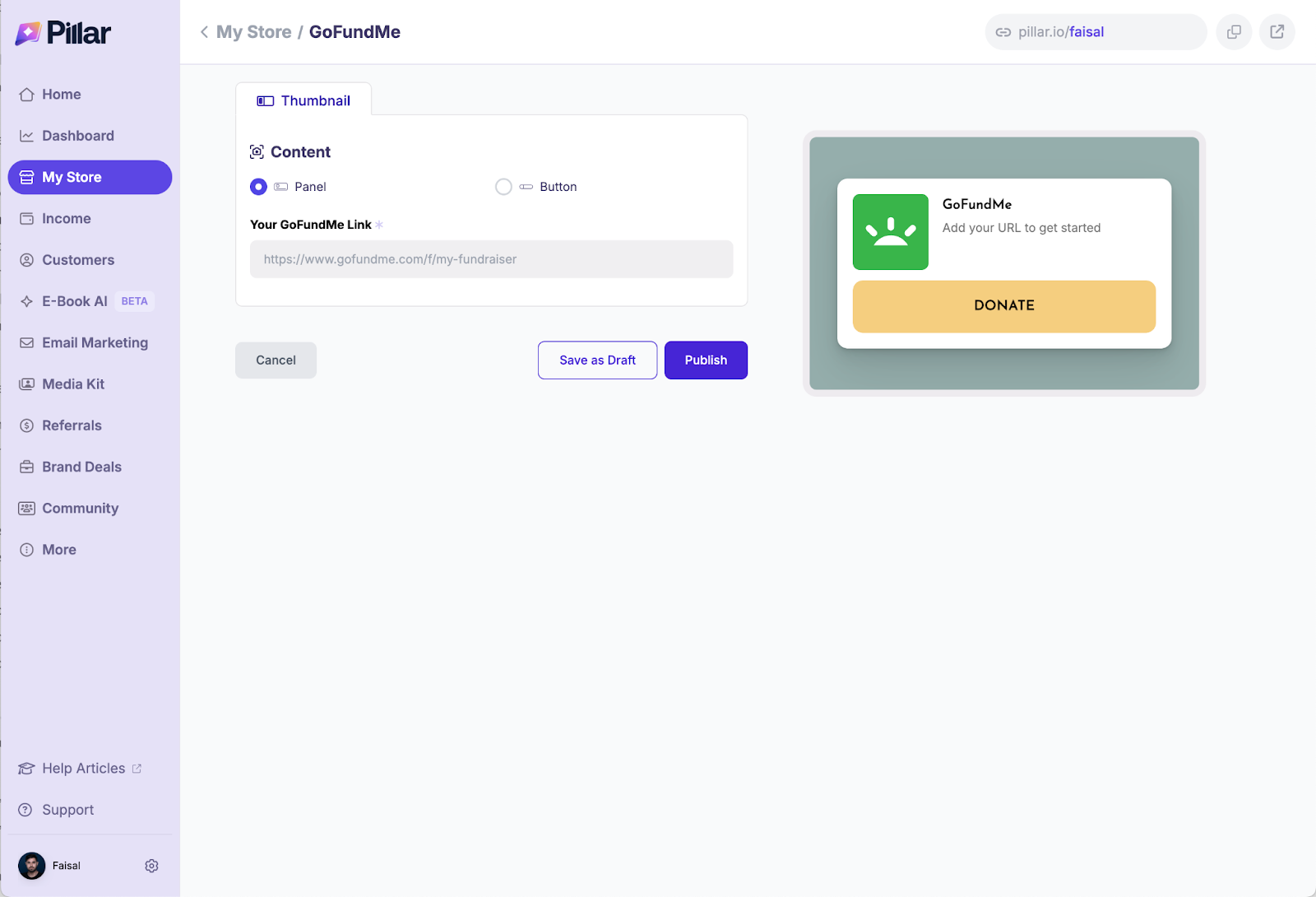Click the Cancel button
The width and height of the screenshot is (1316, 897).
[276, 360]
